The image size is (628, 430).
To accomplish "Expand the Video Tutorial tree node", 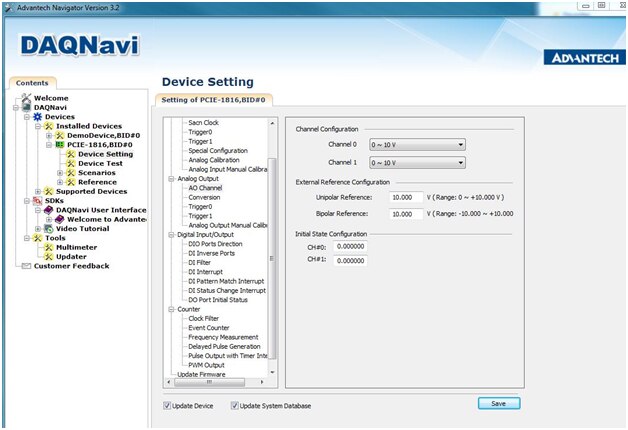I will click(x=38, y=229).
